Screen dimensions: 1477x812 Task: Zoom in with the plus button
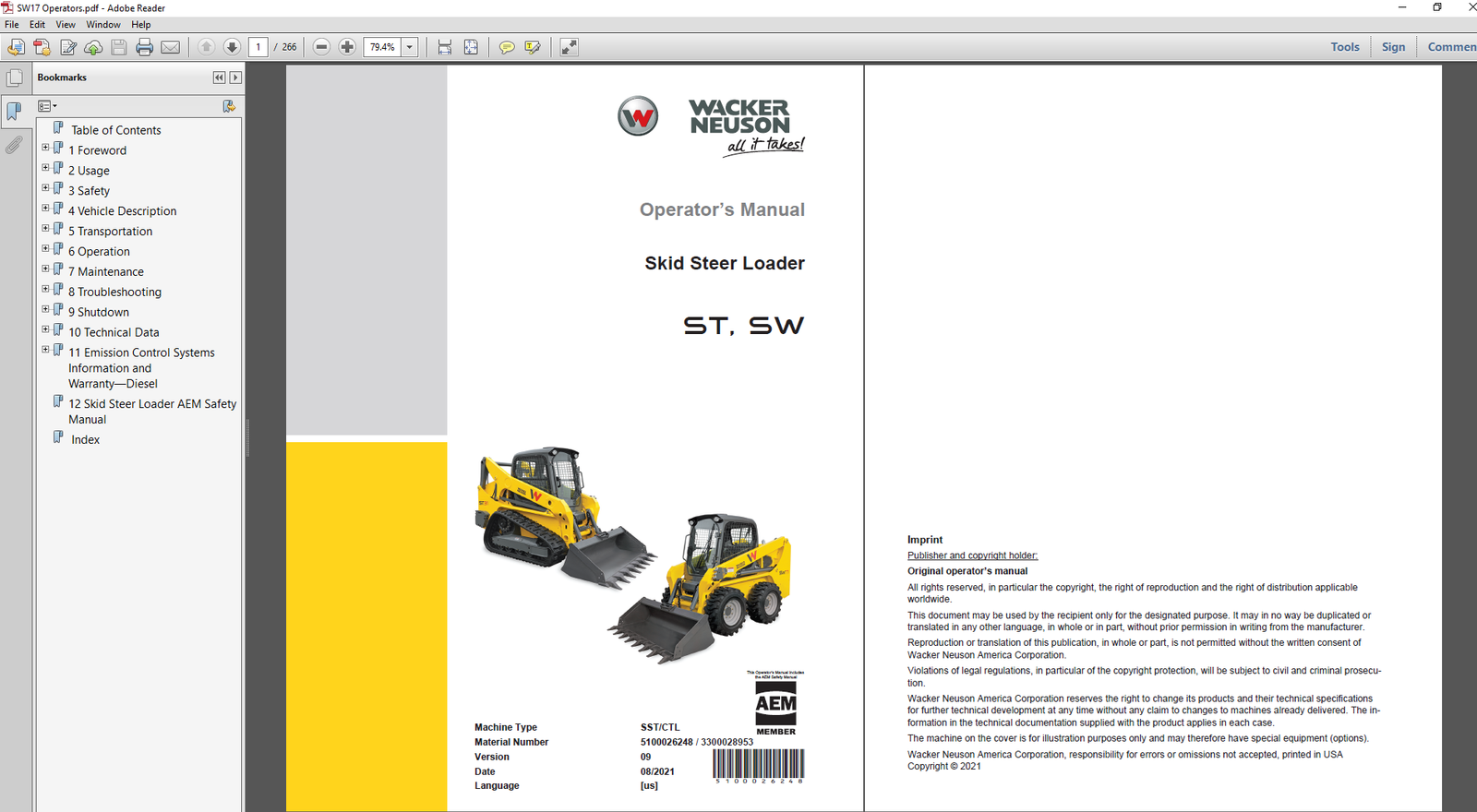(347, 47)
